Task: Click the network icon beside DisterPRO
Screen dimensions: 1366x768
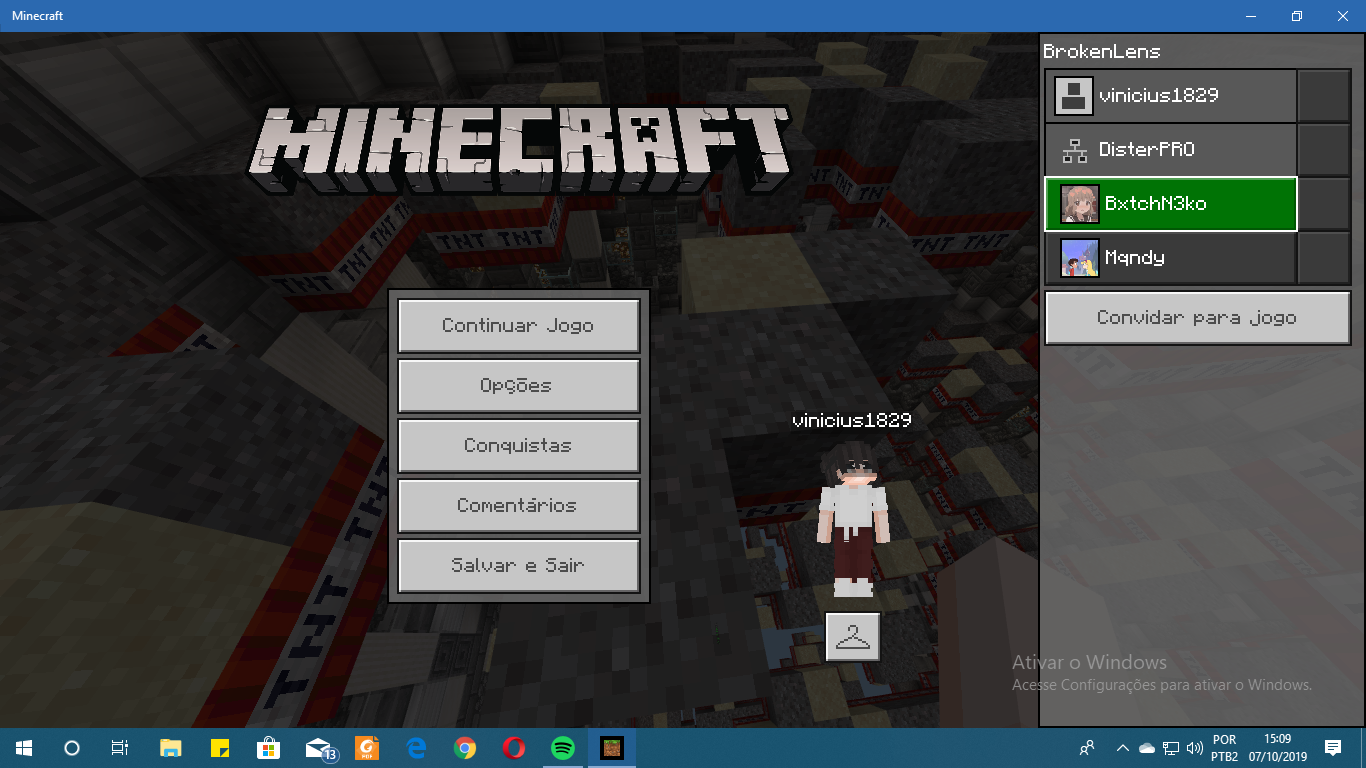Action: (1075, 150)
